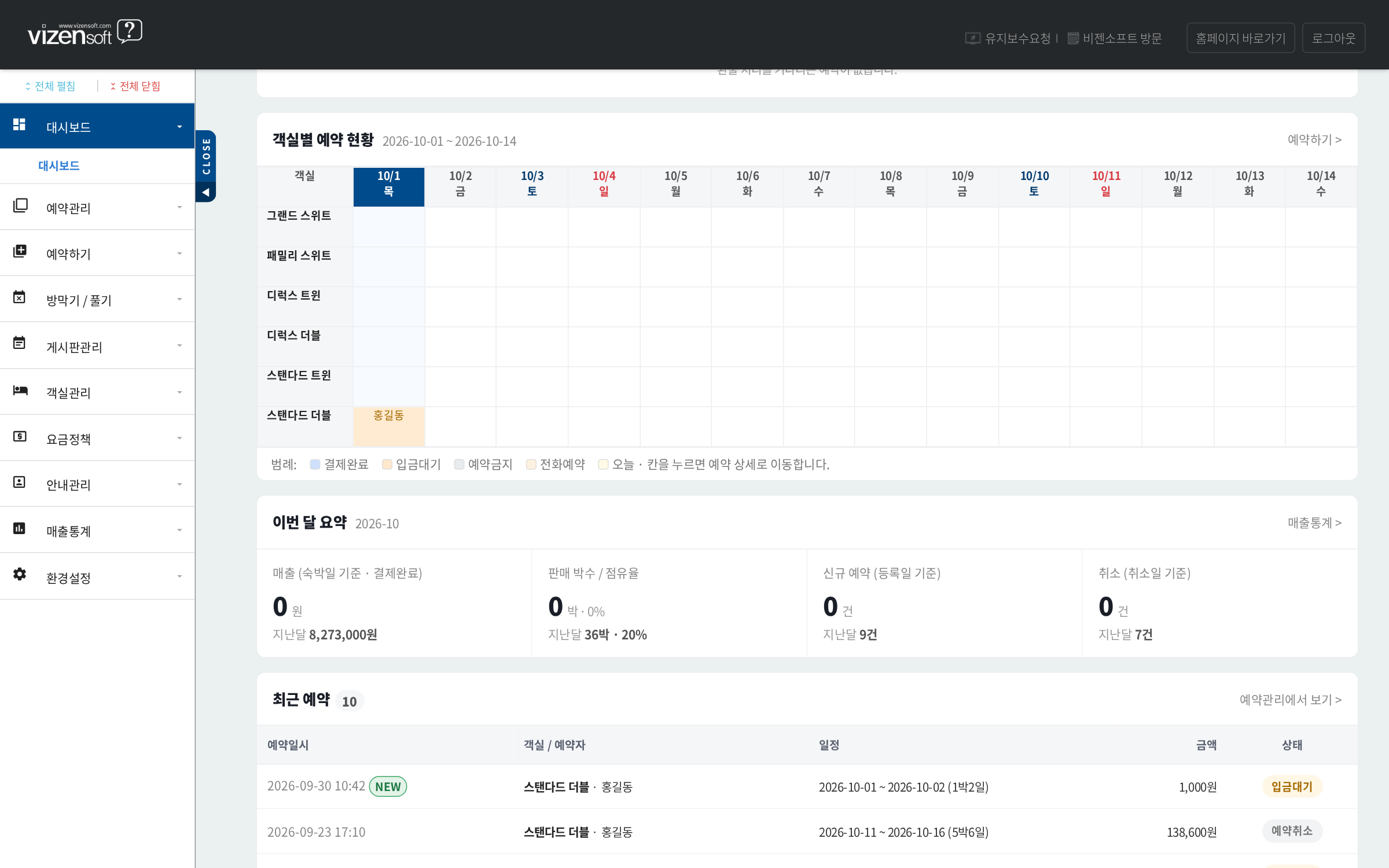Collapse all menus with 전체 닫힘
This screenshot has height=868, width=1389.
pyautogui.click(x=135, y=86)
